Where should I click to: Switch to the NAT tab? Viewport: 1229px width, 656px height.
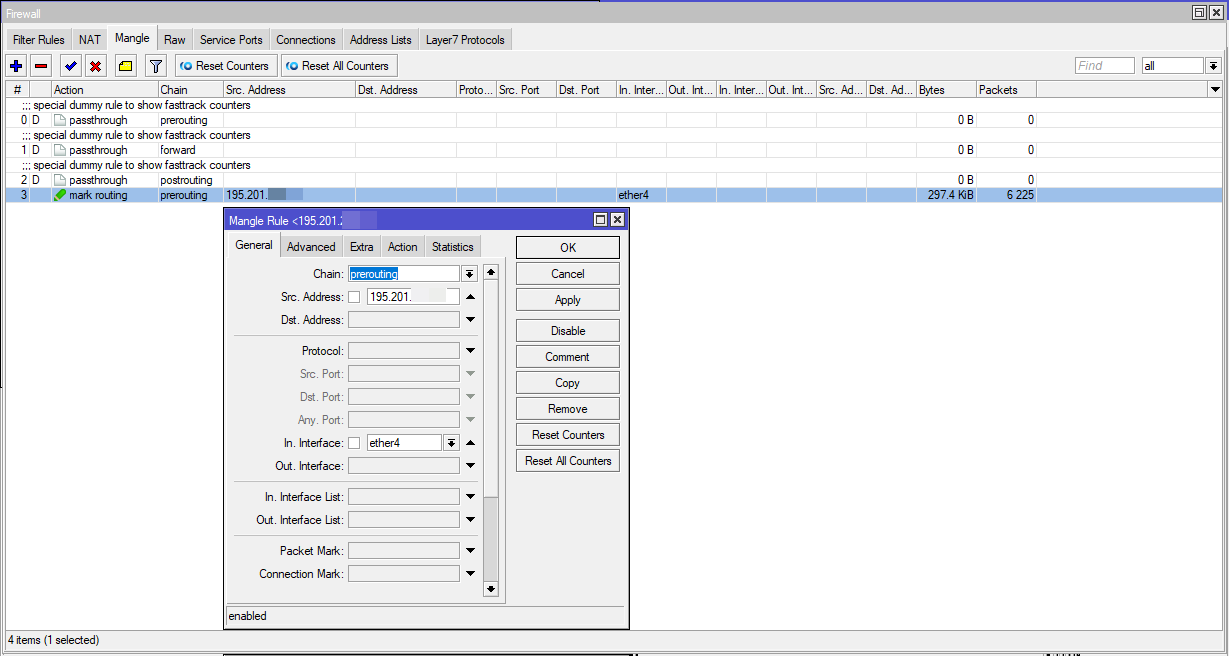[x=90, y=40]
